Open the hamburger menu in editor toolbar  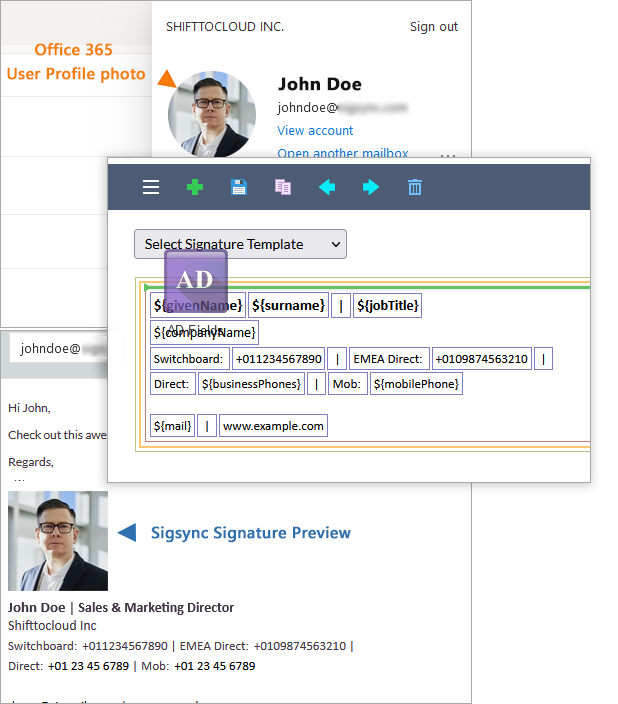tap(151, 187)
